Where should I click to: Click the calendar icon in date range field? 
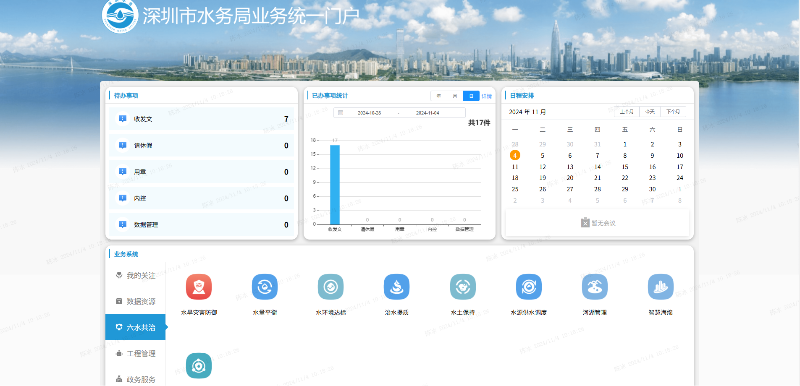[x=341, y=113]
